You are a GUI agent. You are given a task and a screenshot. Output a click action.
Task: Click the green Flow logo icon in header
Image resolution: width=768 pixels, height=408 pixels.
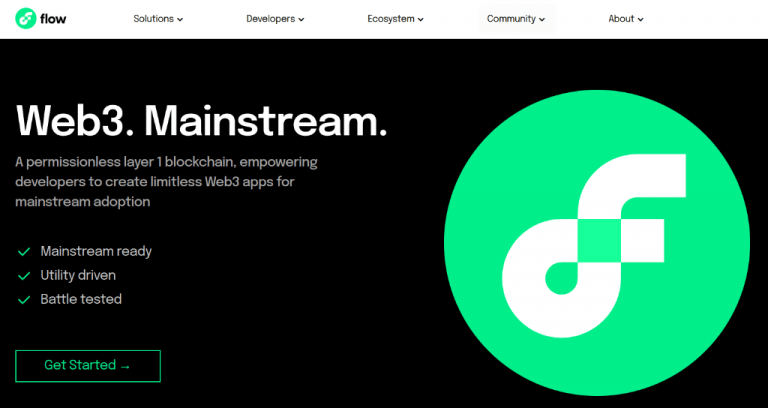tap(26, 19)
